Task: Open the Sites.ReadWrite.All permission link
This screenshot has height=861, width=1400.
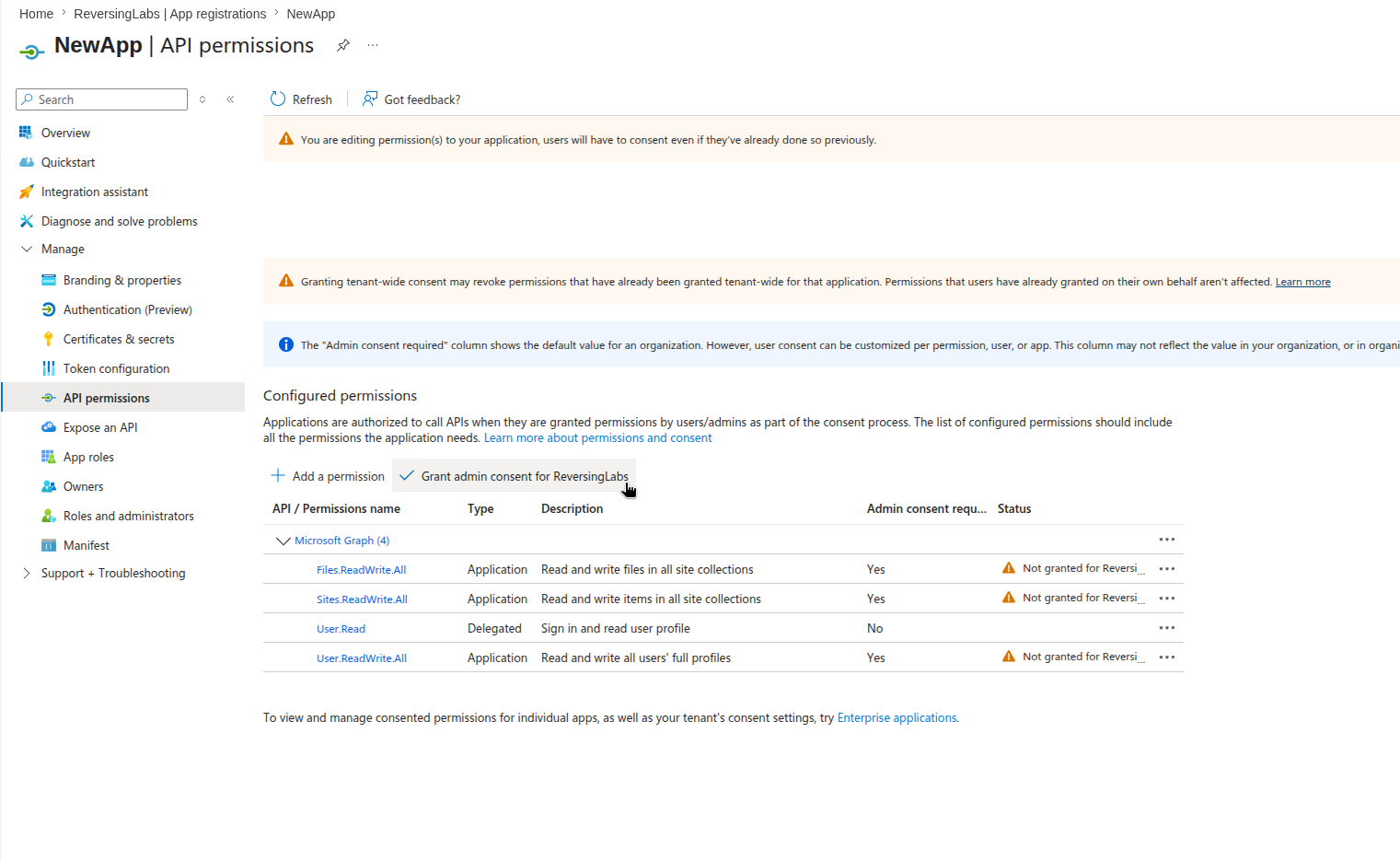Action: coord(362,599)
